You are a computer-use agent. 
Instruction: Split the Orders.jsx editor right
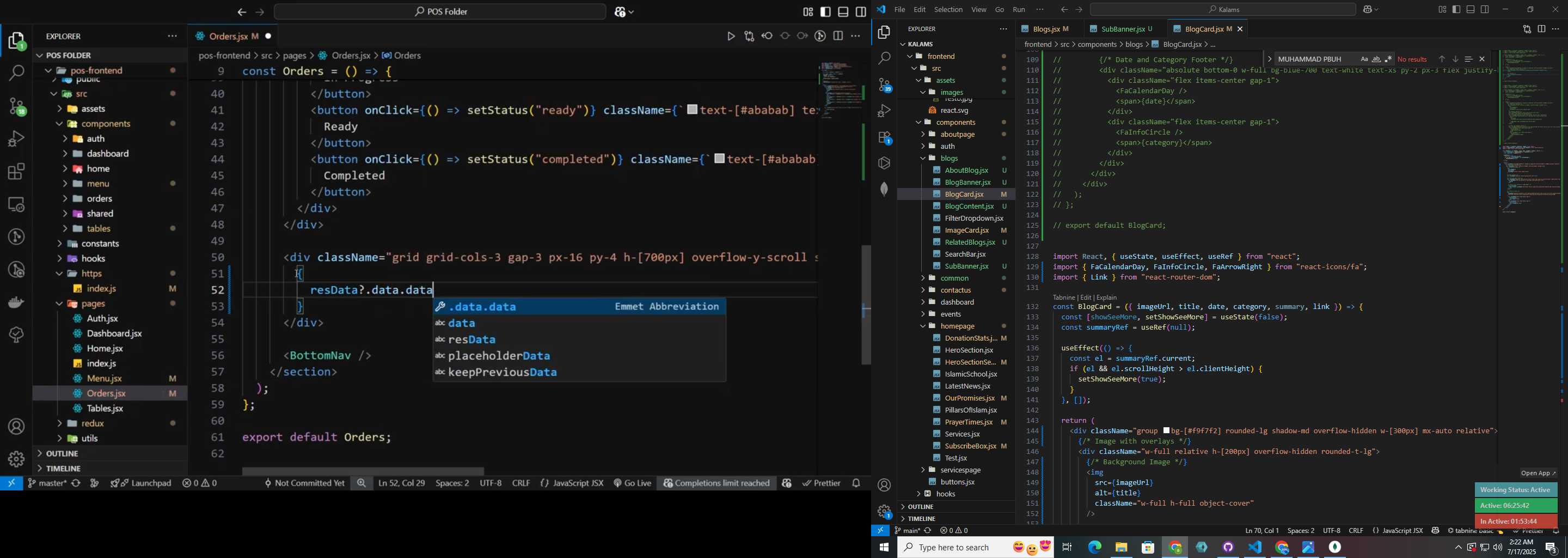coord(838,37)
